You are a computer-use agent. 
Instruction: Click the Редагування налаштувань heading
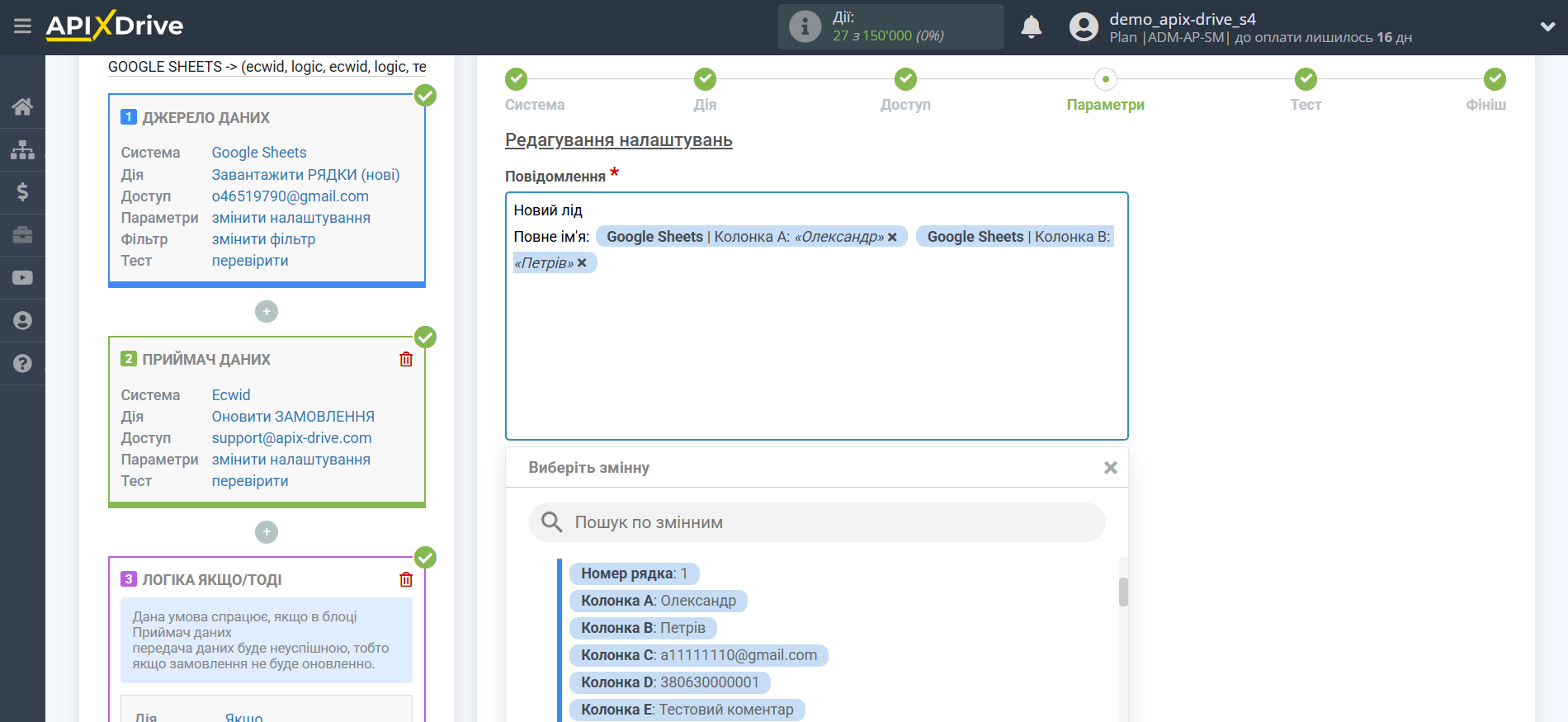pos(618,140)
